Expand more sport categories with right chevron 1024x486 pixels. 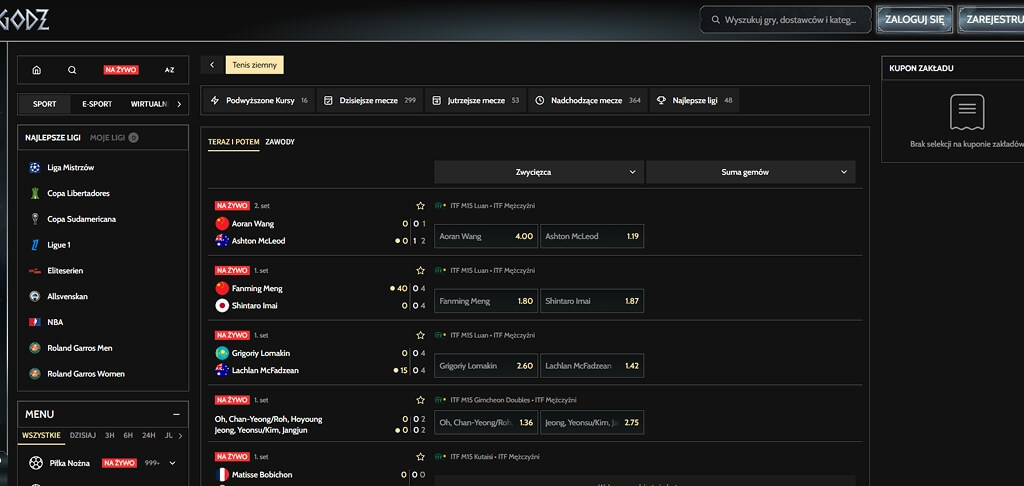(x=179, y=104)
